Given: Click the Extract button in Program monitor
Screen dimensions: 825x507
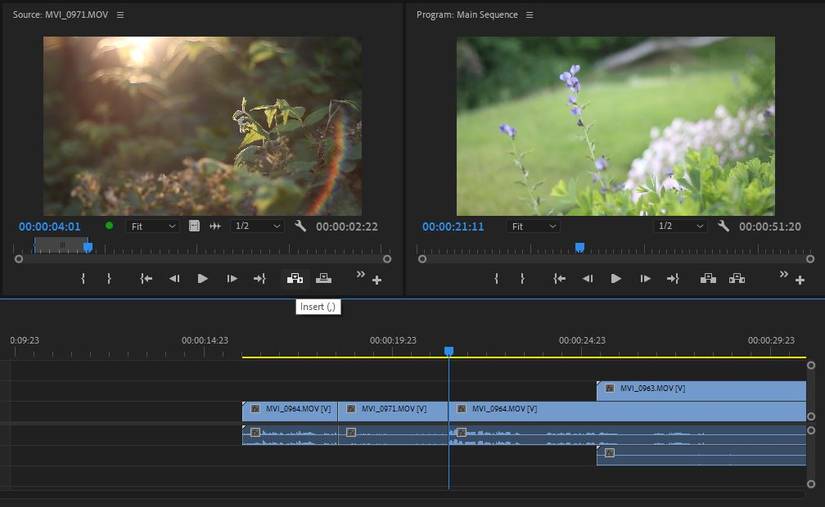Looking at the screenshot, I should click(x=737, y=278).
